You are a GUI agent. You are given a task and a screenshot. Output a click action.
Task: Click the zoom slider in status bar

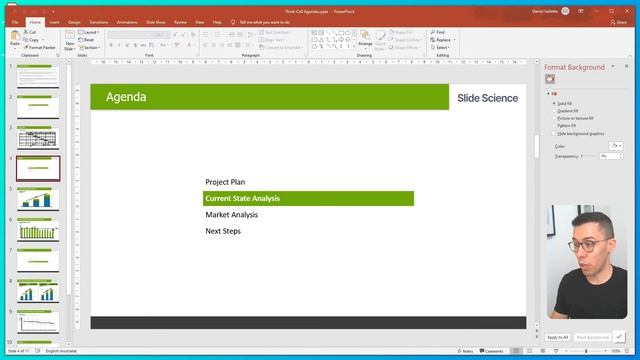pos(586,351)
